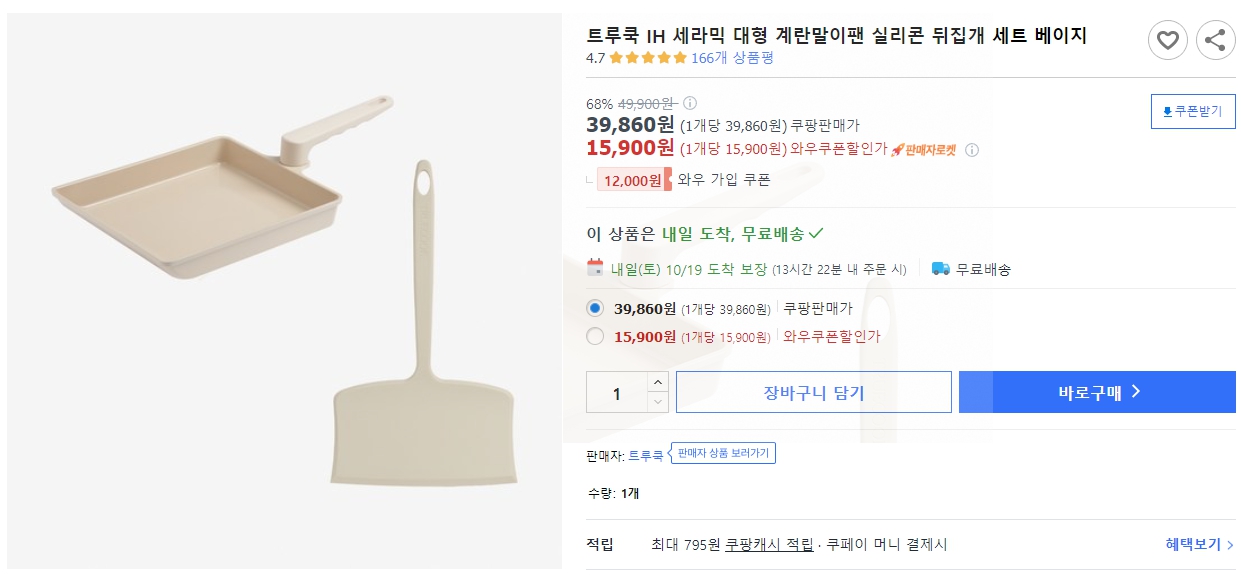
Task: Click the quantity input field
Action: [615, 392]
